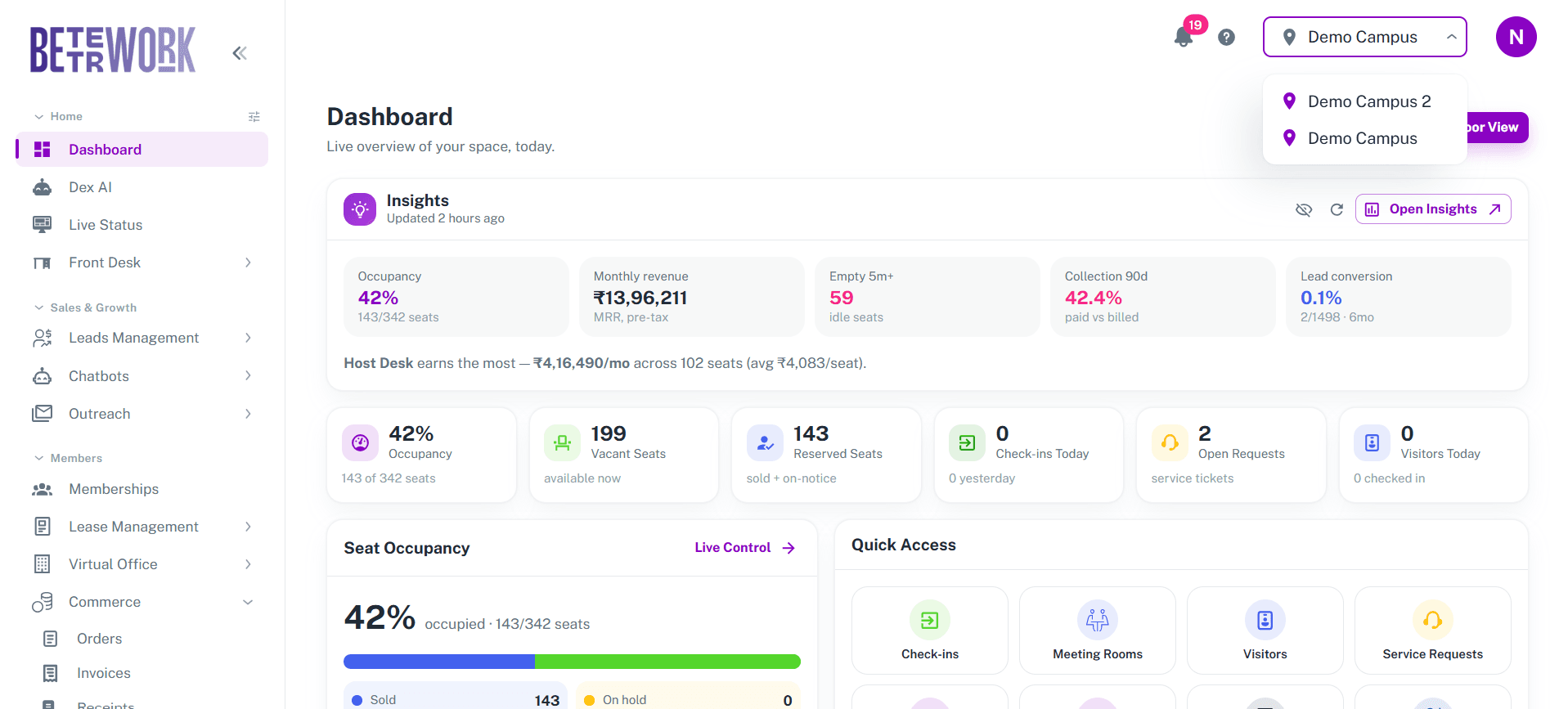Click green vacant segment of occupancy bar
The height and width of the screenshot is (709, 1568).
click(x=667, y=662)
